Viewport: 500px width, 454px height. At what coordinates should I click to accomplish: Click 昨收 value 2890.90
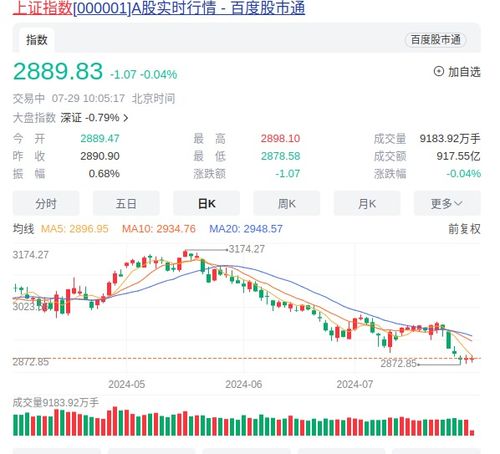pos(100,156)
